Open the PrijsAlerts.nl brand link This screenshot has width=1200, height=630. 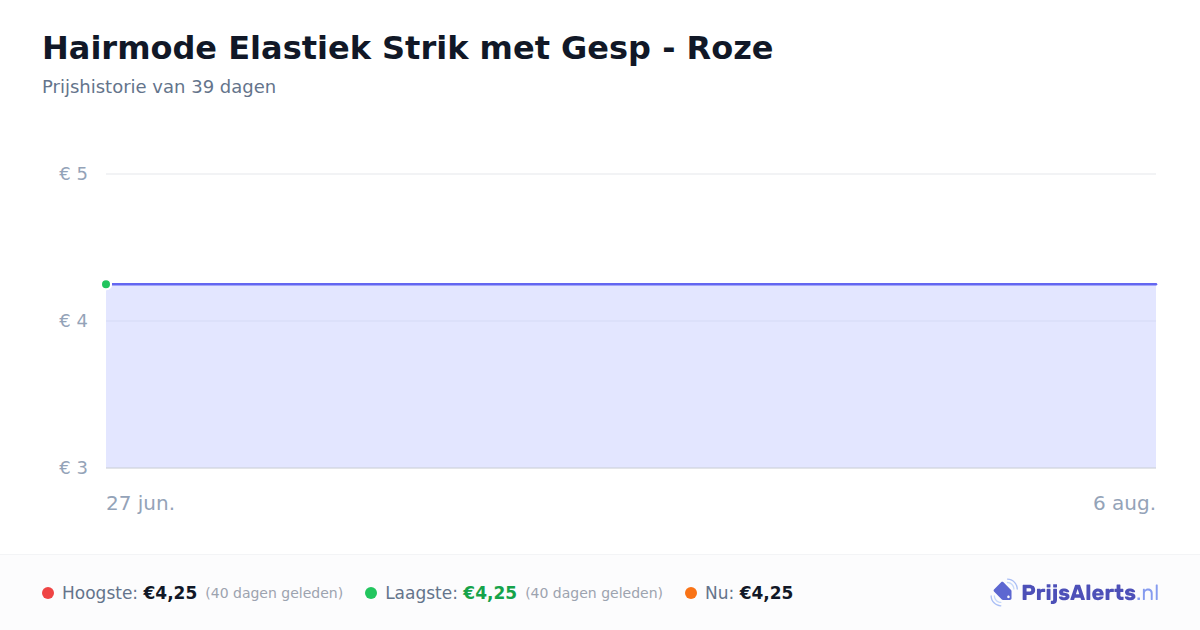pyautogui.click(x=1075, y=593)
